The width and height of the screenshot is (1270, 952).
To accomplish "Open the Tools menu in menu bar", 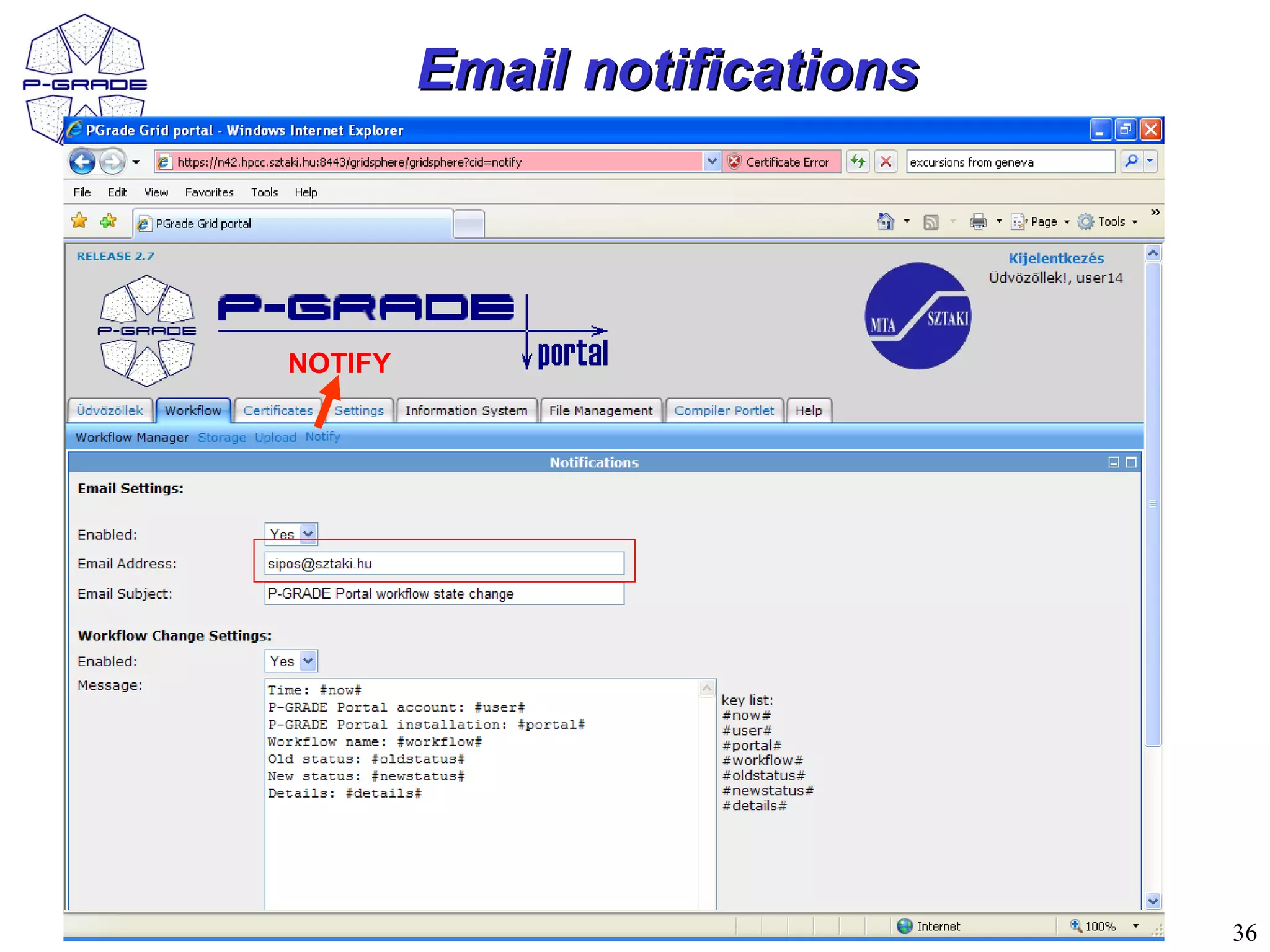I will pos(264,192).
